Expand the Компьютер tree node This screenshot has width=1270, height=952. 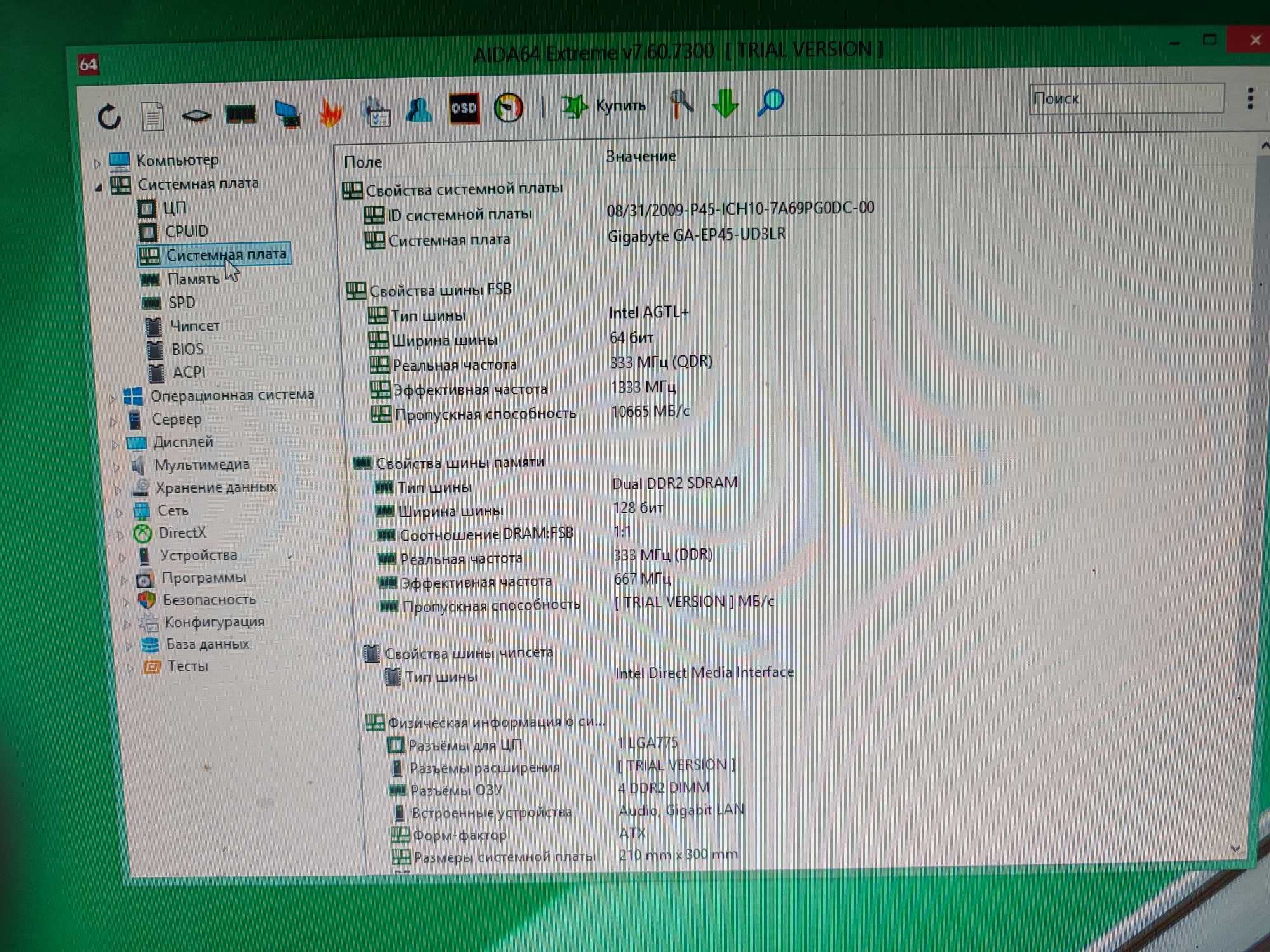point(97,164)
